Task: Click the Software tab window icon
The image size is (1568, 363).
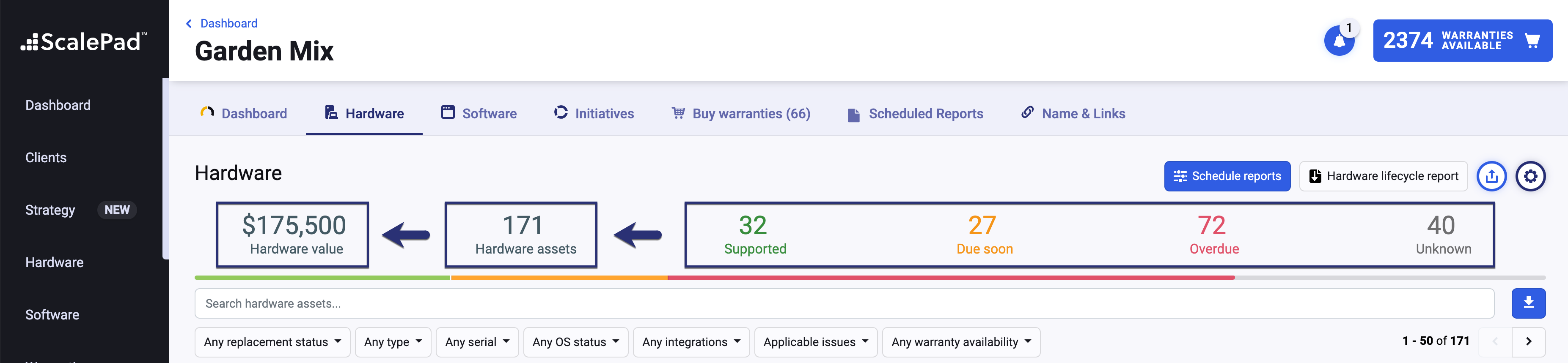Action: pyautogui.click(x=448, y=112)
